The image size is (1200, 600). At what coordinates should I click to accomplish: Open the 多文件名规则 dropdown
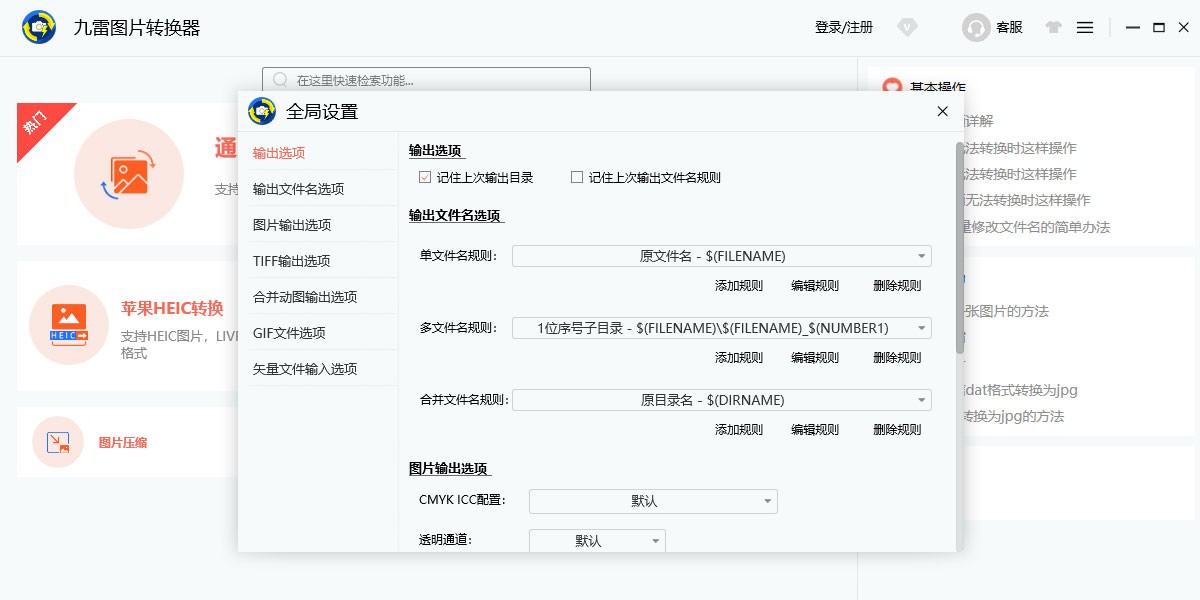721,328
